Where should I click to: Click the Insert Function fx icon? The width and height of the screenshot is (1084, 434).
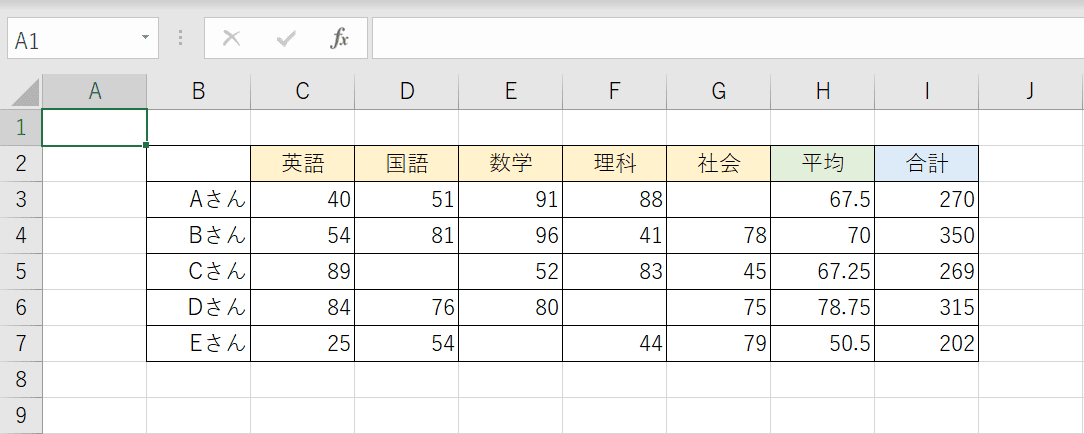pos(339,39)
